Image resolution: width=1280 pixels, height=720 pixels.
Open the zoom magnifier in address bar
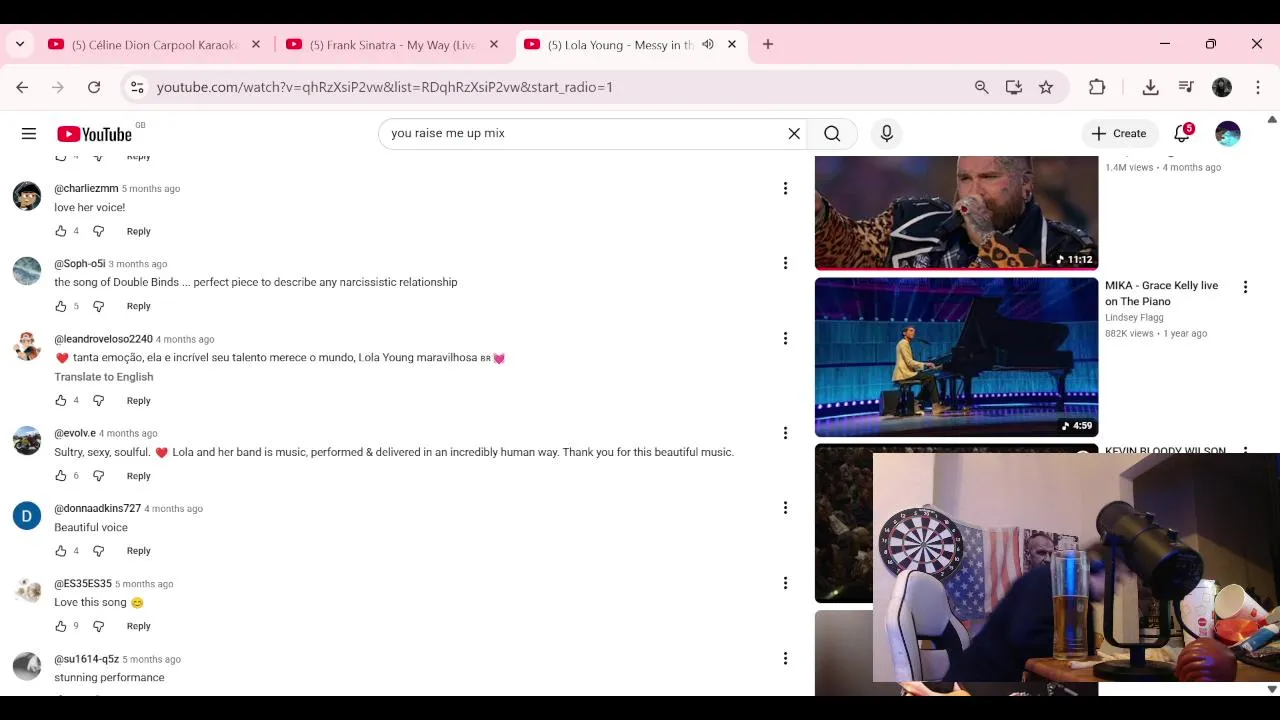click(982, 88)
